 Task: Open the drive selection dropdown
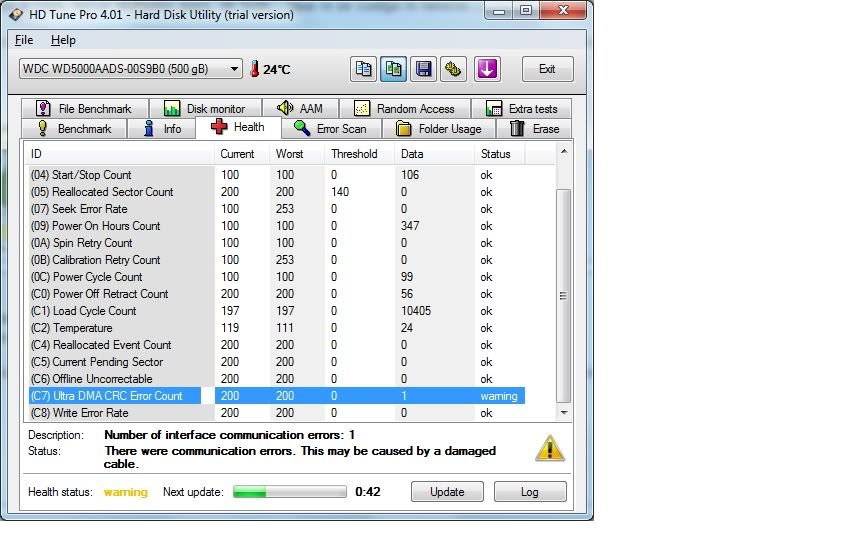(x=131, y=69)
